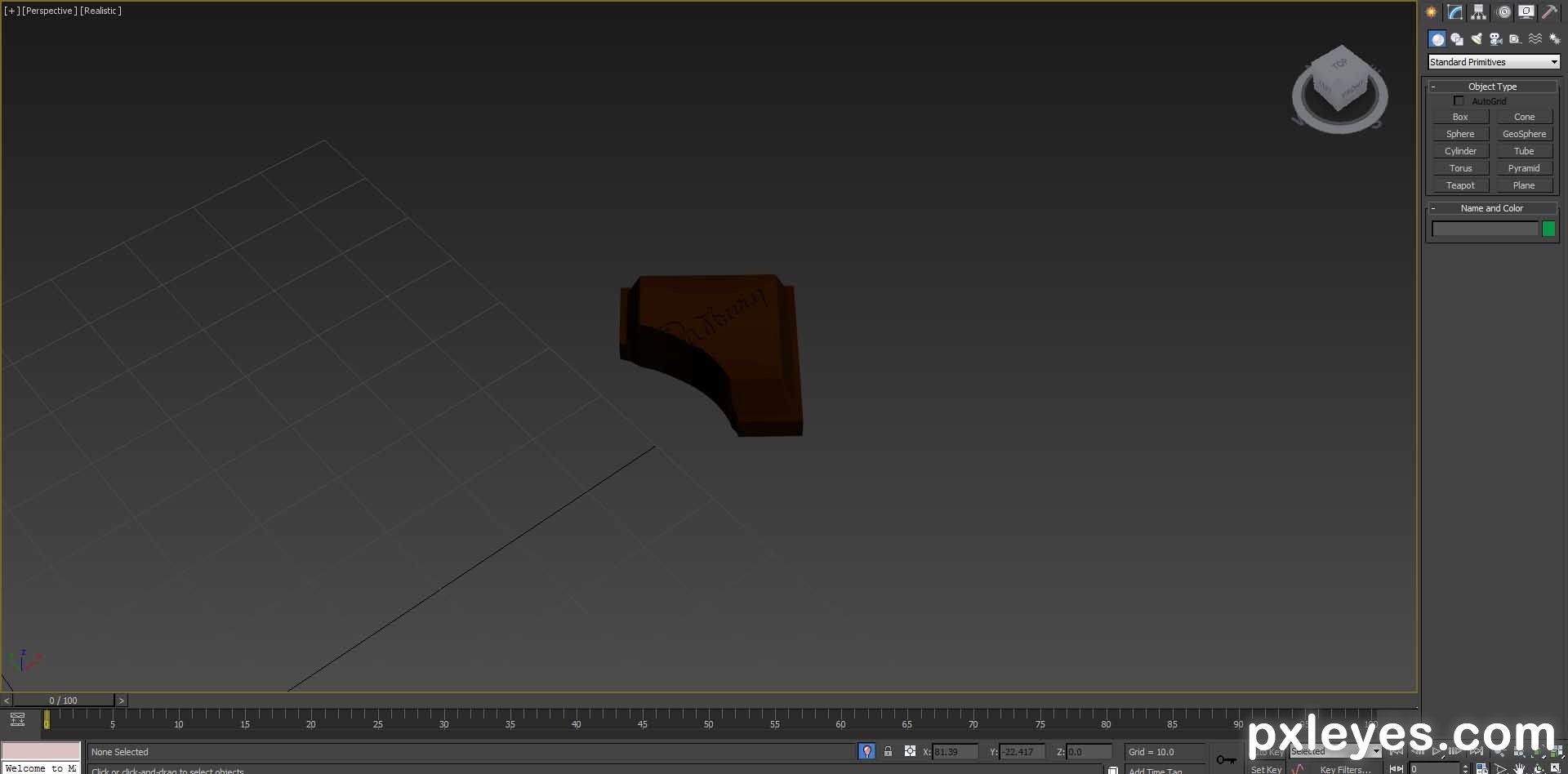The image size is (1568, 774).
Task: Click the Sphere primitive button
Action: 1460,134
